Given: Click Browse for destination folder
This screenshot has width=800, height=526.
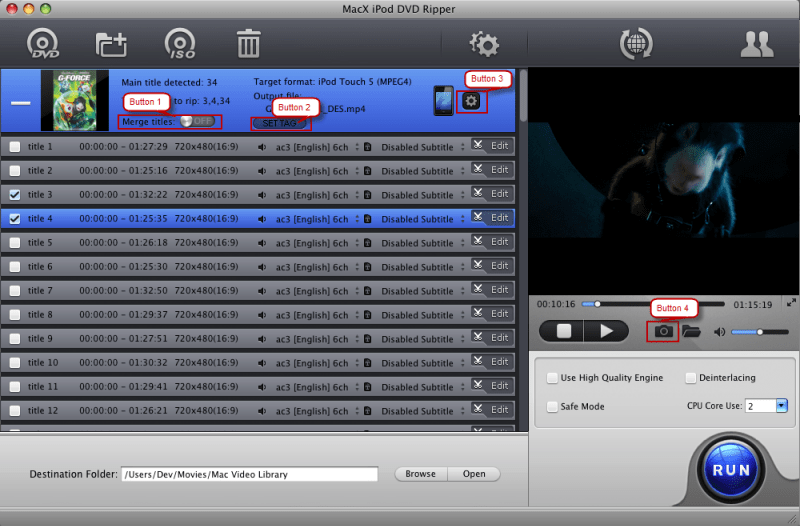Looking at the screenshot, I should 420,474.
